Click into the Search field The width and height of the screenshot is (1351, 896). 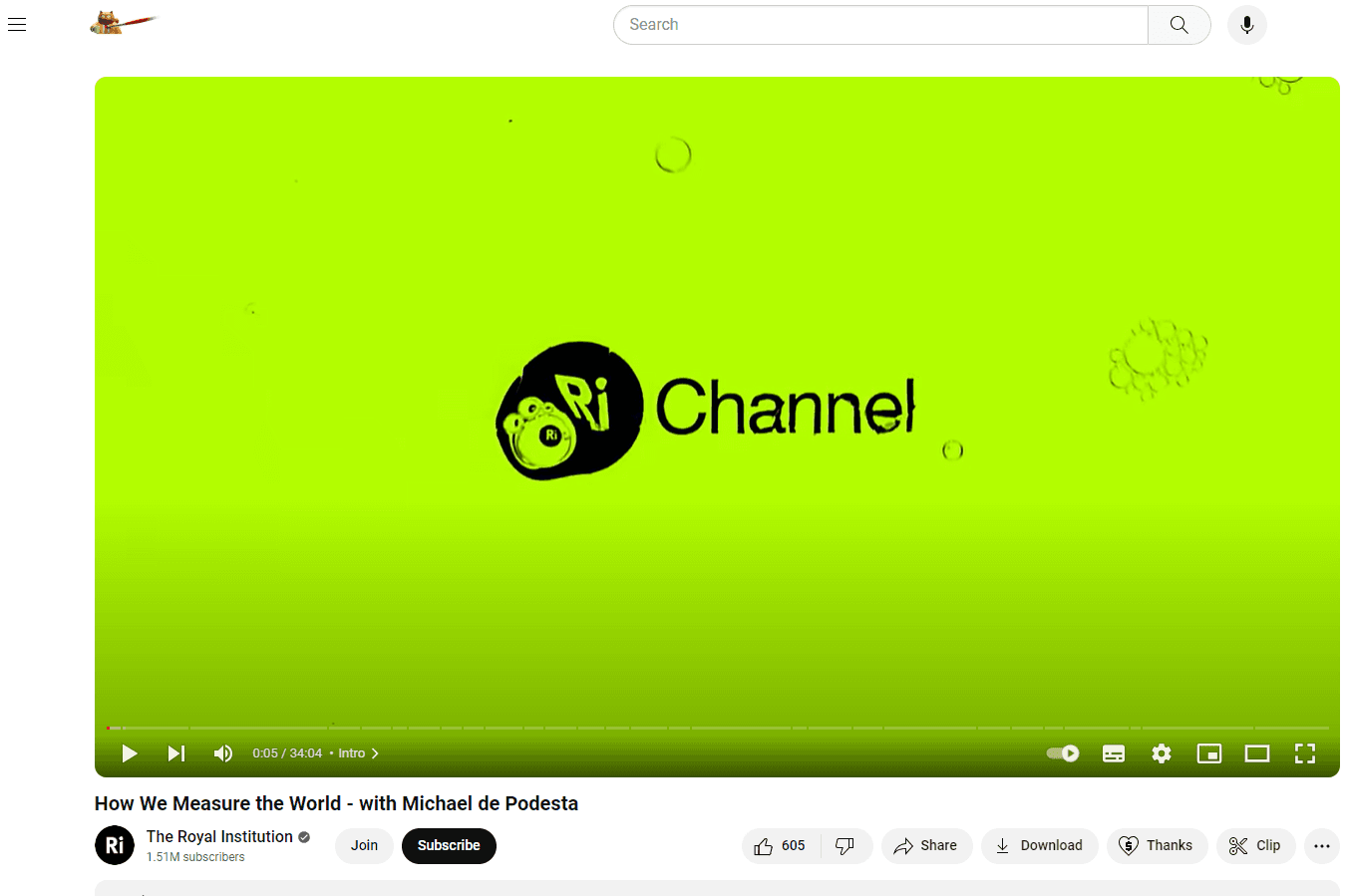coord(880,25)
